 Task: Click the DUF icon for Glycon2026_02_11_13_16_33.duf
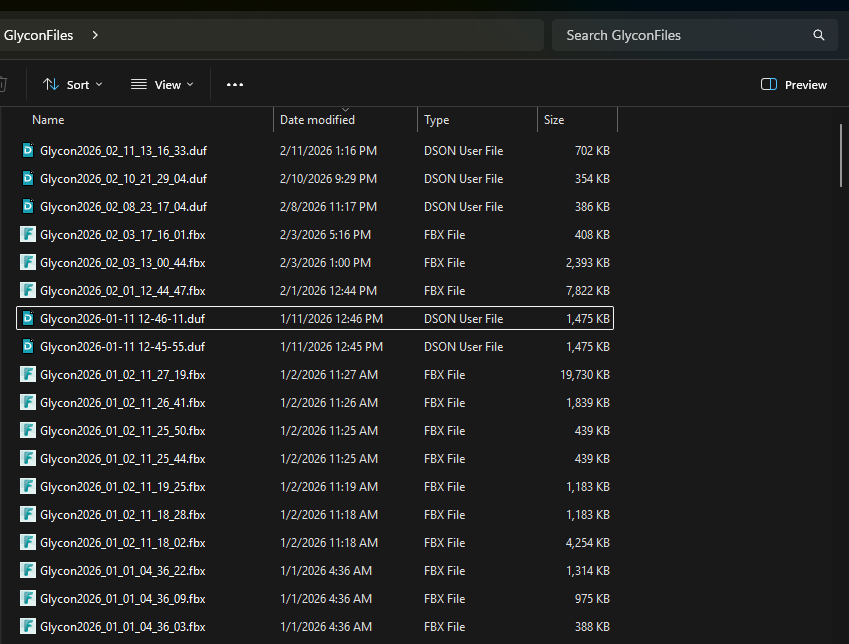point(28,151)
